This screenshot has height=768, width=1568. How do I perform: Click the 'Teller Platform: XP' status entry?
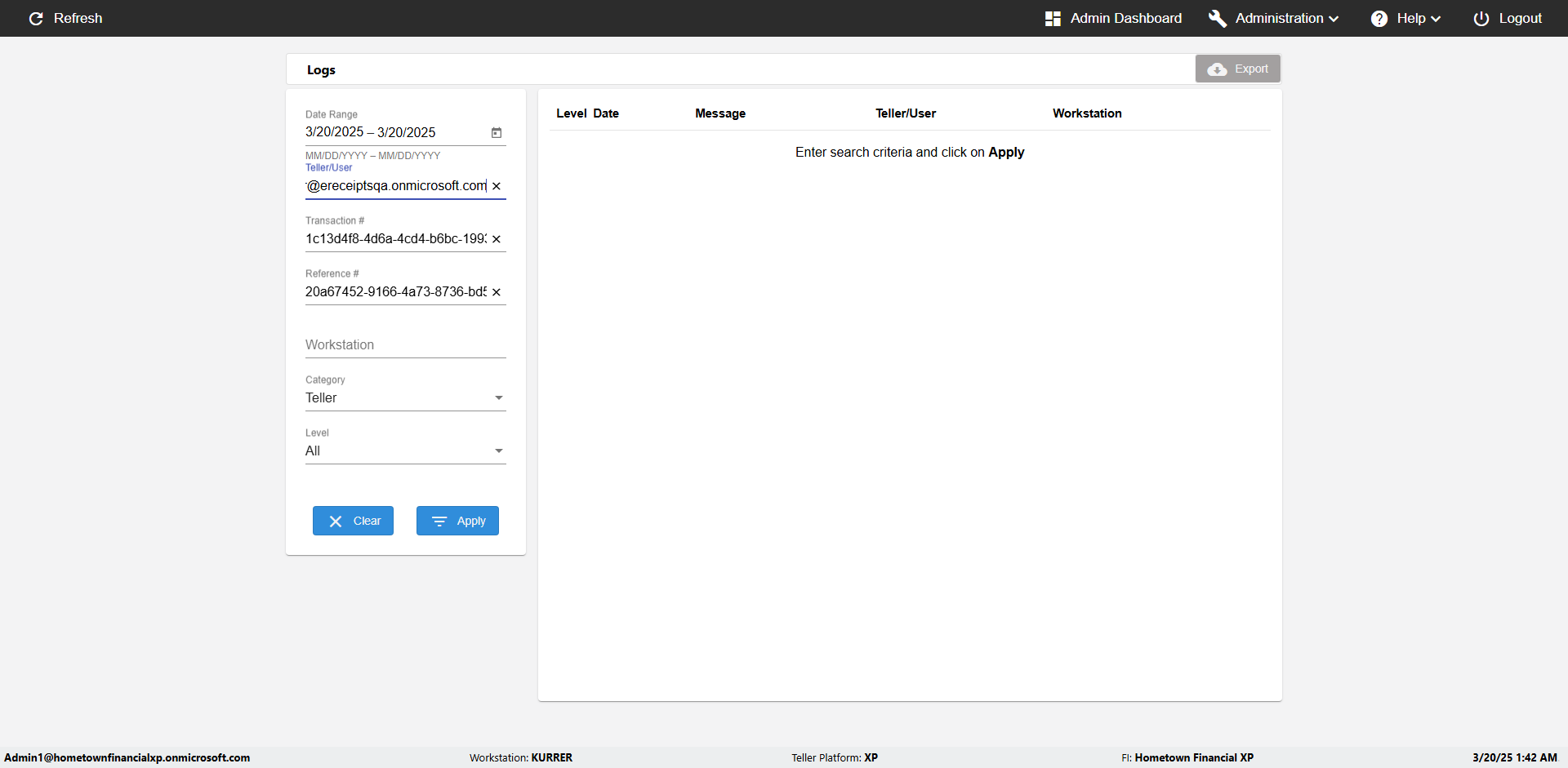(x=835, y=757)
